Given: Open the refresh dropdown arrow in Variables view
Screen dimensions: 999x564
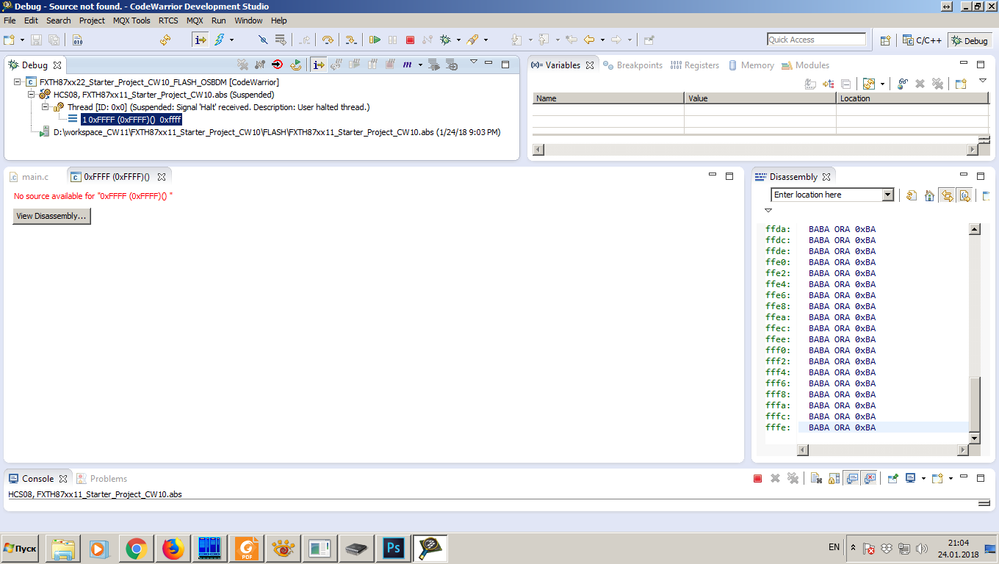Looking at the screenshot, I should pyautogui.click(x=882, y=83).
